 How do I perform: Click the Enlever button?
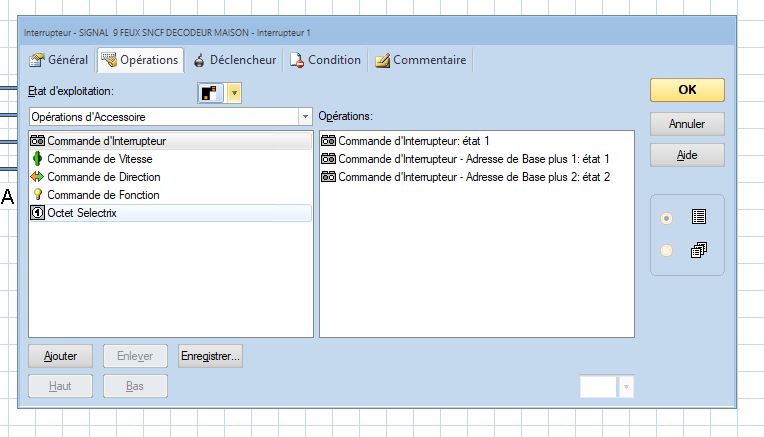click(135, 356)
